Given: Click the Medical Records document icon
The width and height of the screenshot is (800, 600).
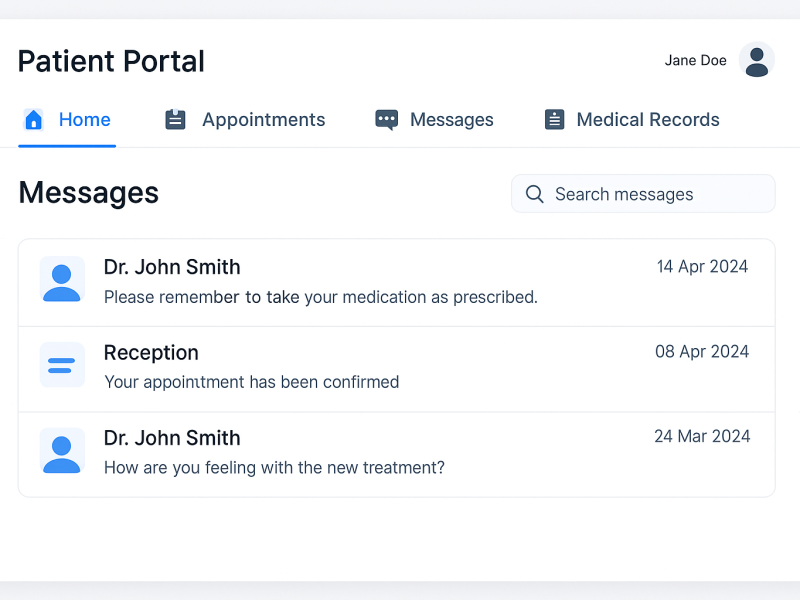Looking at the screenshot, I should pyautogui.click(x=554, y=120).
